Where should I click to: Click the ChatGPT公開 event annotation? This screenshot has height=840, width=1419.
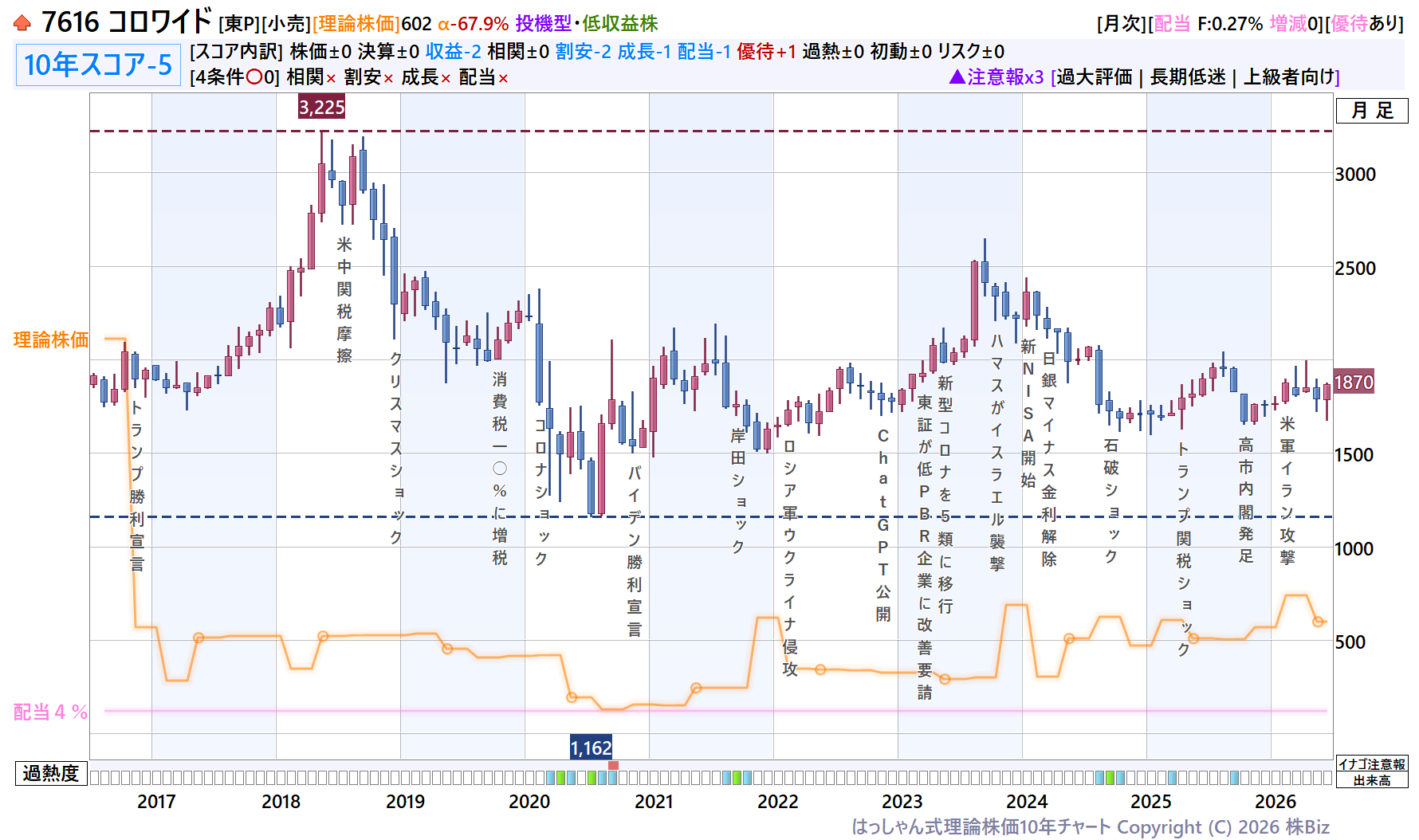click(x=882, y=524)
